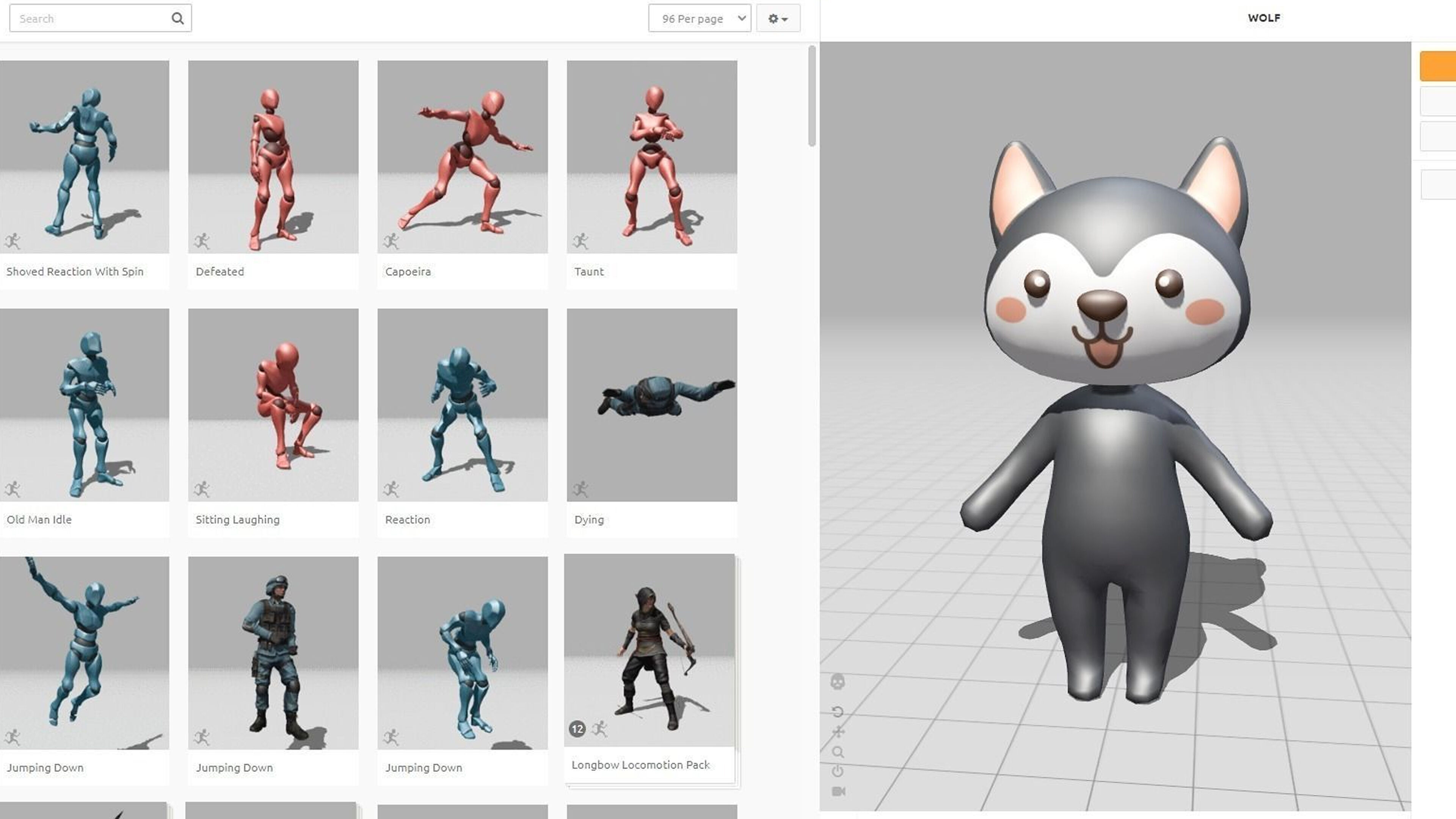
Task: Click the search magnifier icon
Action: pyautogui.click(x=177, y=18)
